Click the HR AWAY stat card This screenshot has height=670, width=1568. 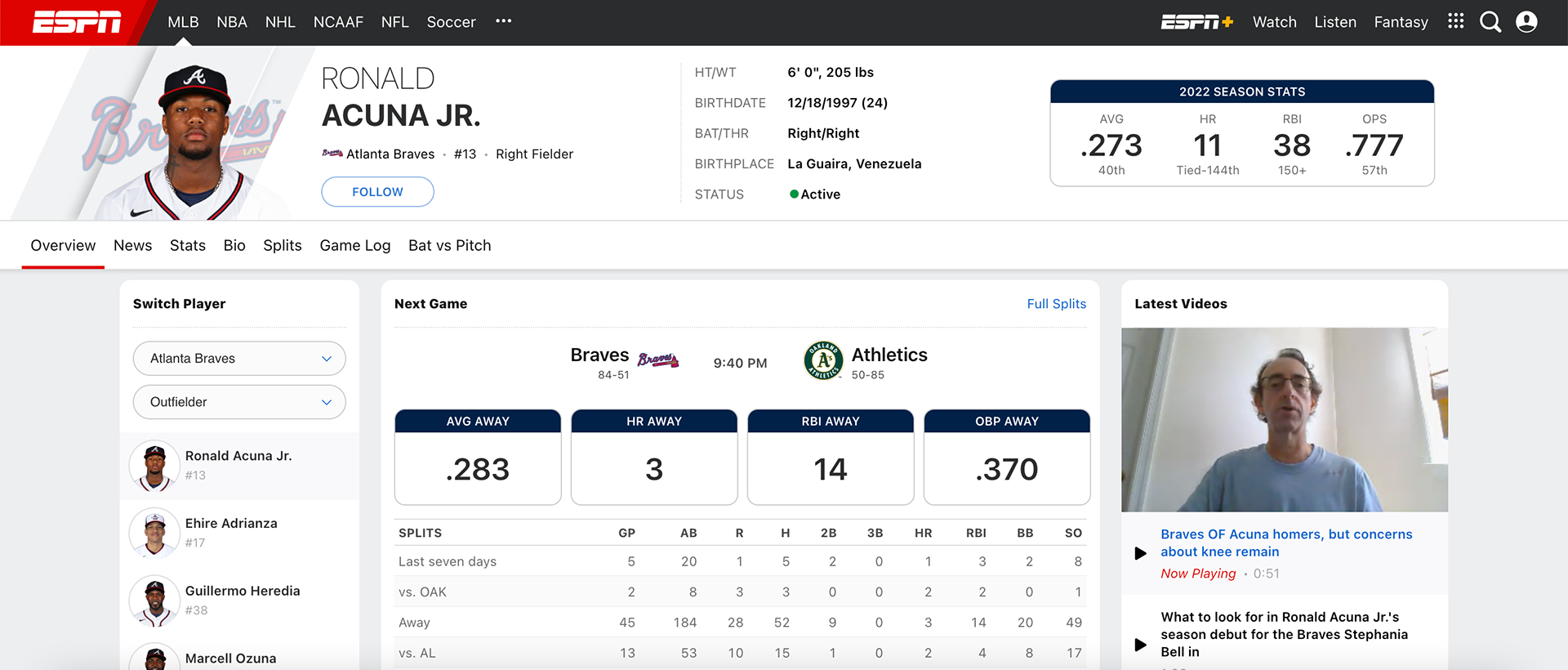[654, 458]
